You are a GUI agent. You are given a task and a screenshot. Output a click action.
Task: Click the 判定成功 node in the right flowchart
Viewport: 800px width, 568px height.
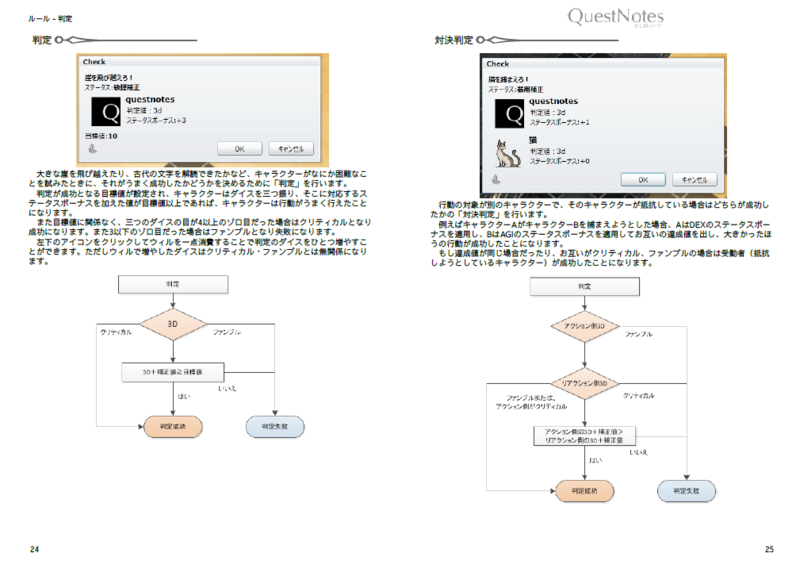coord(585,491)
